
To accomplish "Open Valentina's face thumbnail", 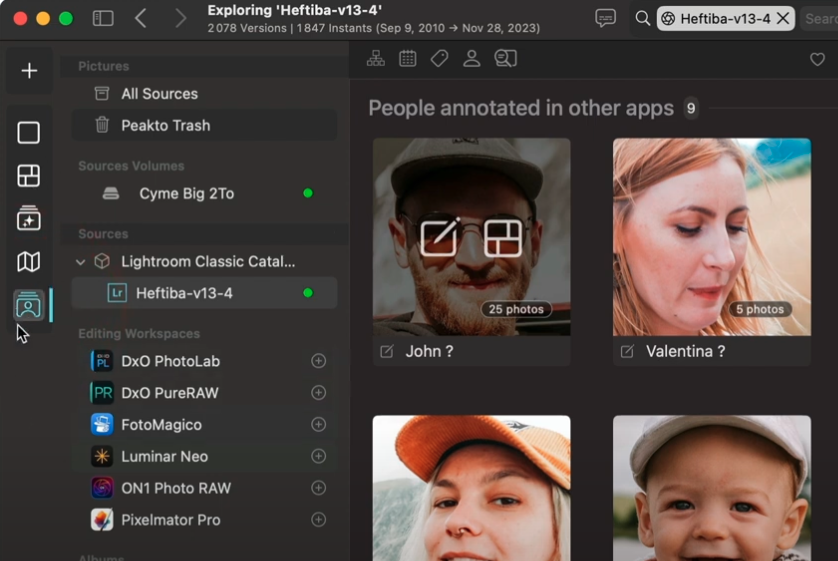I will pyautogui.click(x=712, y=237).
